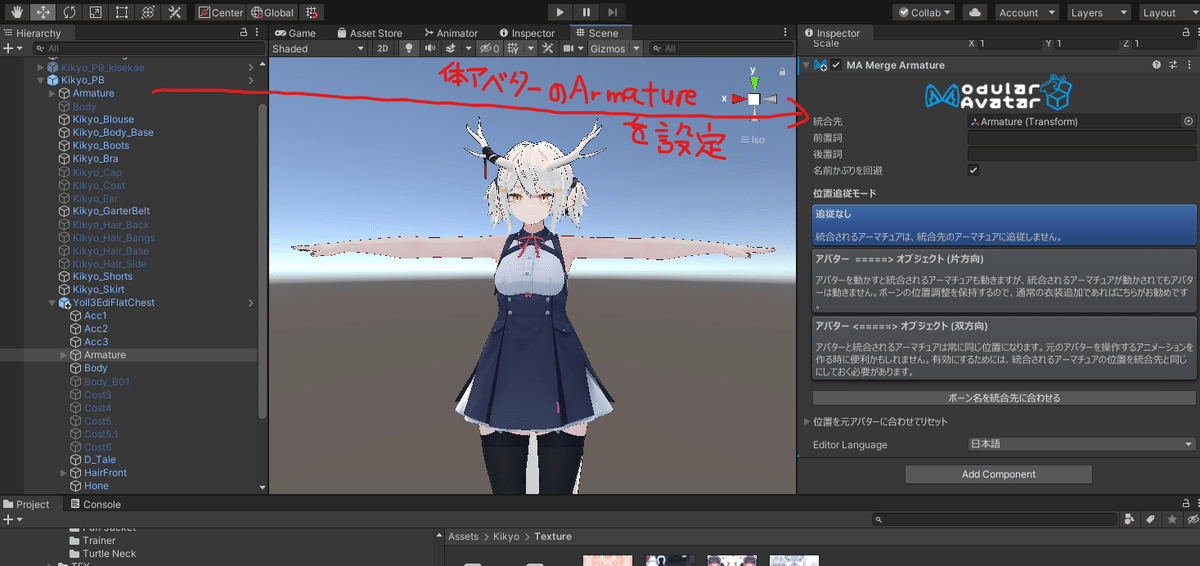
Task: Open the Layers dropdown
Action: tap(1097, 13)
